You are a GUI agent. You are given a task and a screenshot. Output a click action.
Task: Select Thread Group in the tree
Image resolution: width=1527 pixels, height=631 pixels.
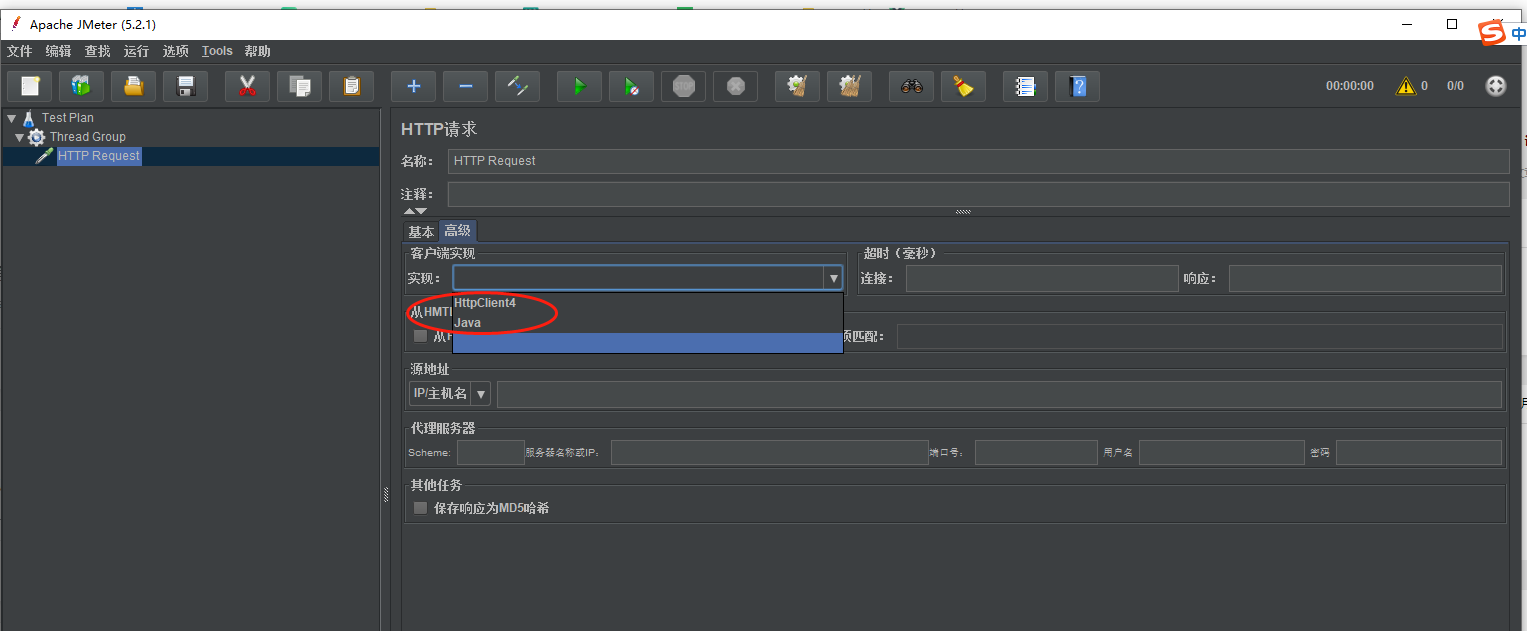[88, 137]
